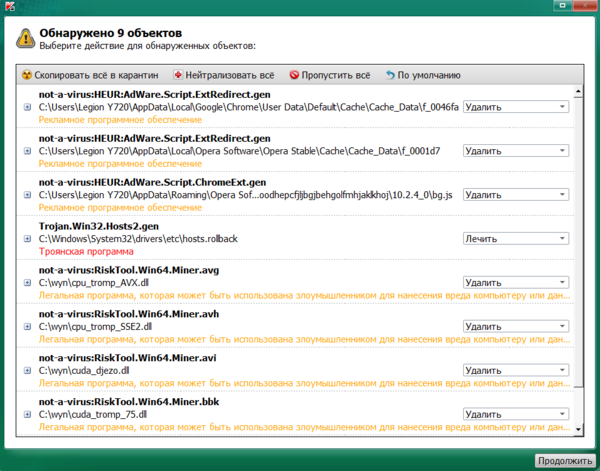The width and height of the screenshot is (600, 471).
Task: Click the red neutralize-all icon
Action: 178,75
